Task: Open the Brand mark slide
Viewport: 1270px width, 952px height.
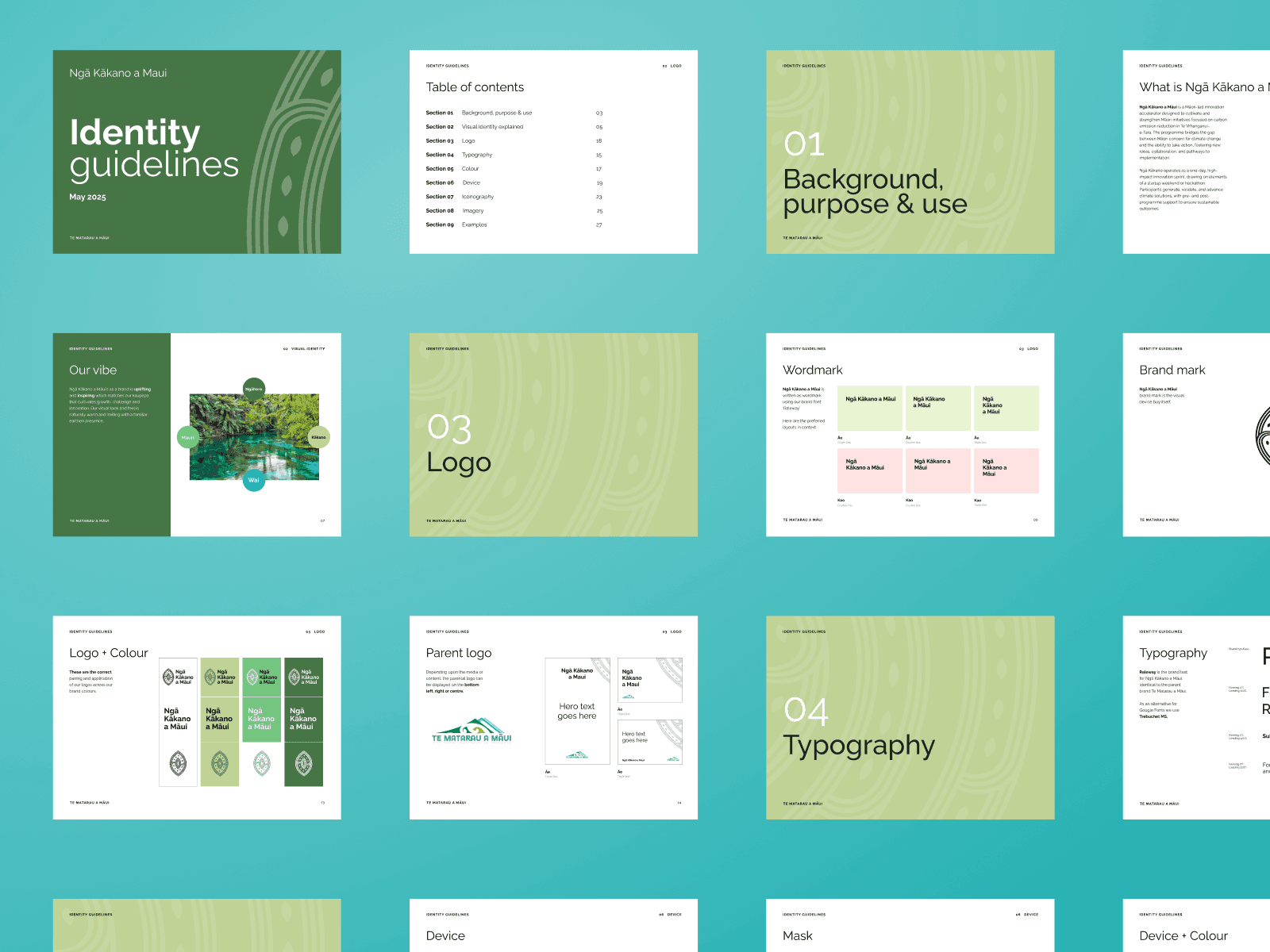Action: [x=1196, y=435]
